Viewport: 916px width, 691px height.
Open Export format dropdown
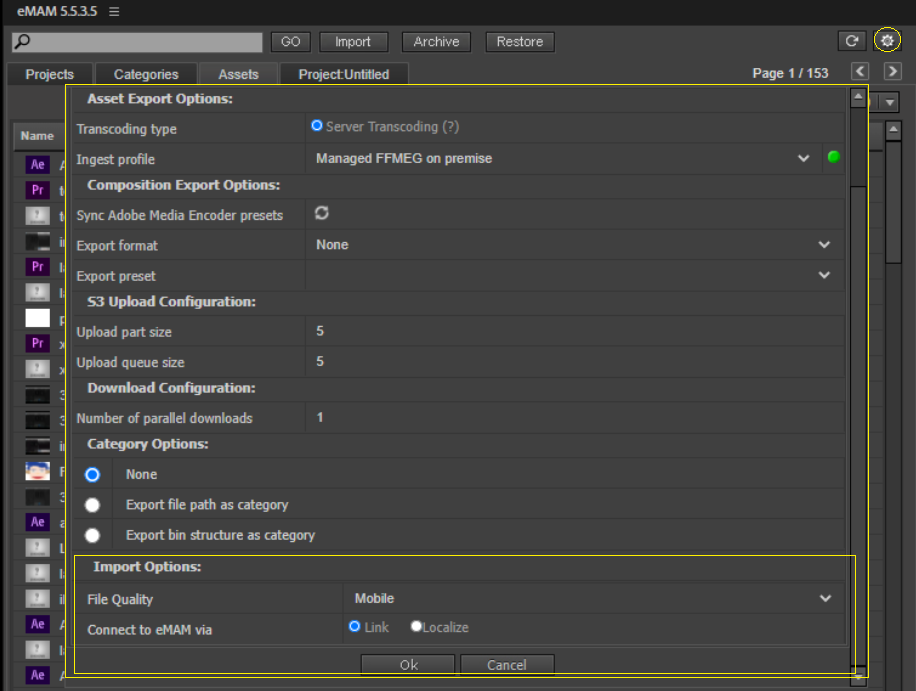tap(575, 245)
